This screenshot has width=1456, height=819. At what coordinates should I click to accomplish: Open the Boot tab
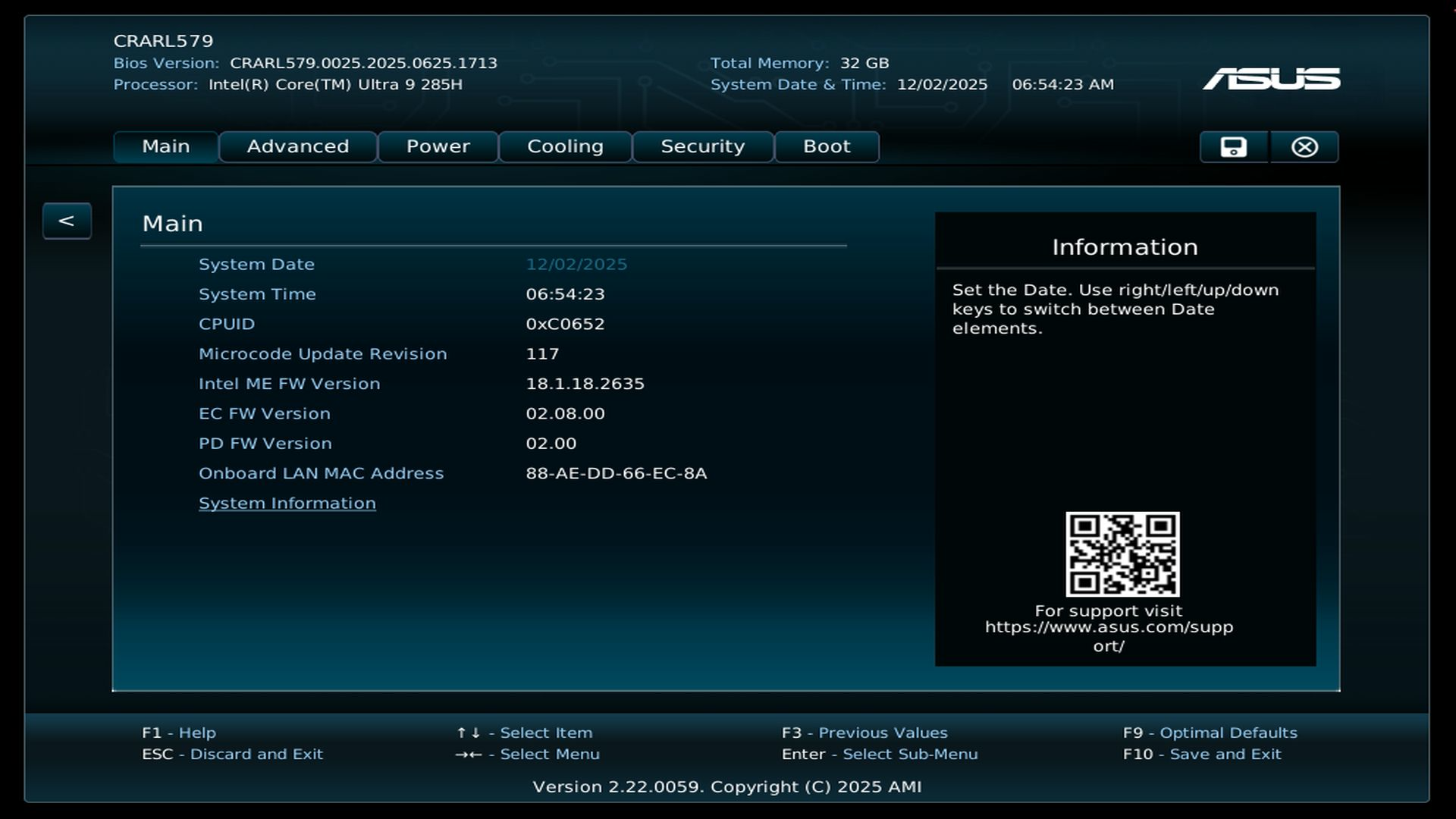tap(827, 146)
